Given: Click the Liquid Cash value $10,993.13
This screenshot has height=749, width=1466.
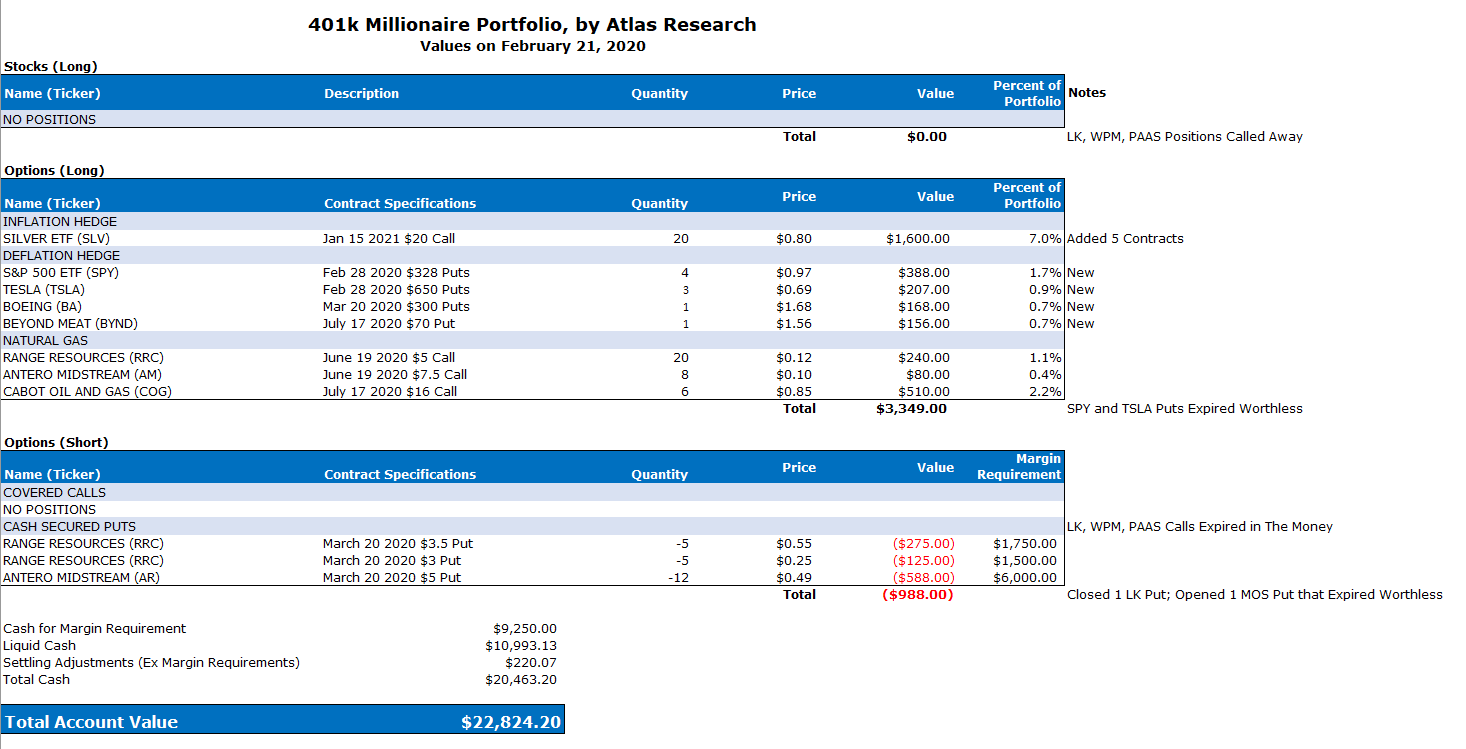Looking at the screenshot, I should [520, 646].
